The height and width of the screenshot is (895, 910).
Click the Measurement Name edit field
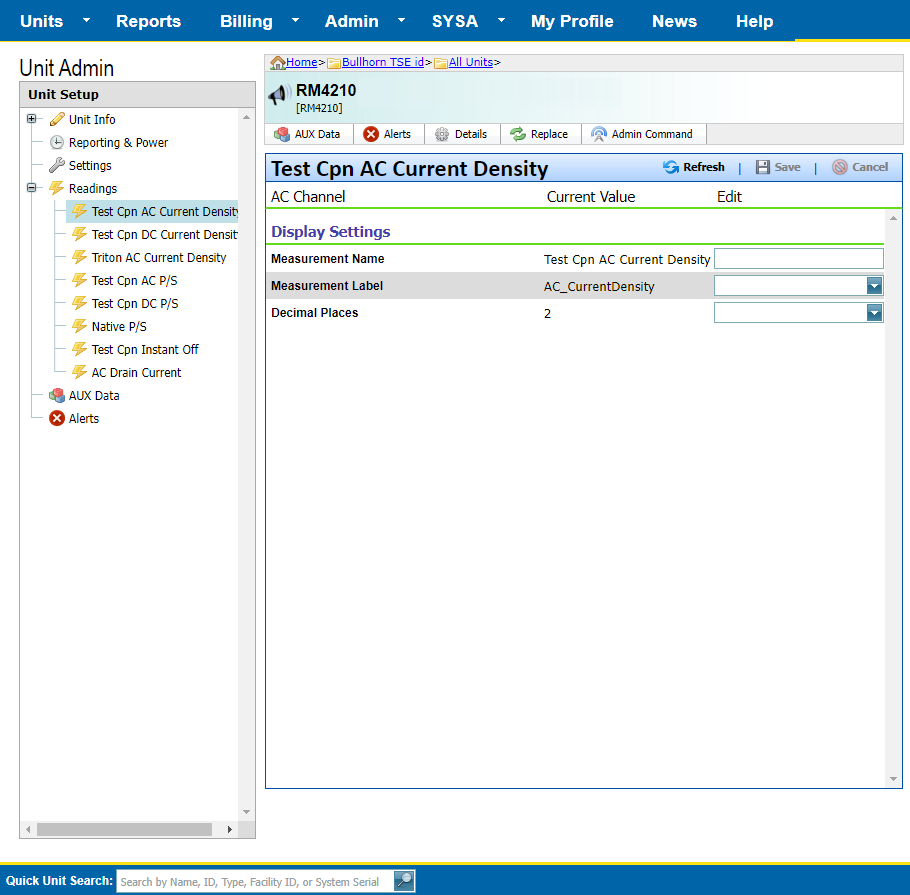[798, 259]
